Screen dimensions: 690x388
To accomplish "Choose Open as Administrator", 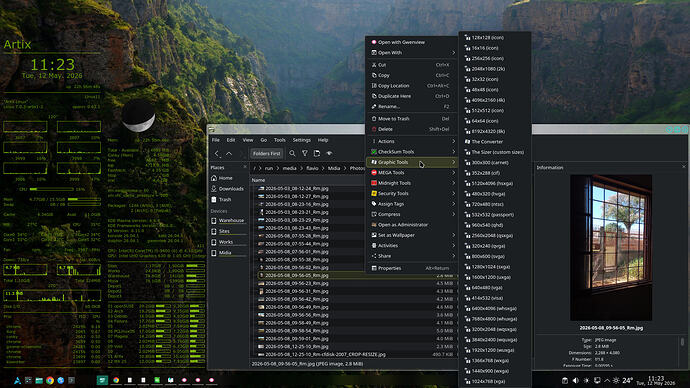I will click(412, 225).
